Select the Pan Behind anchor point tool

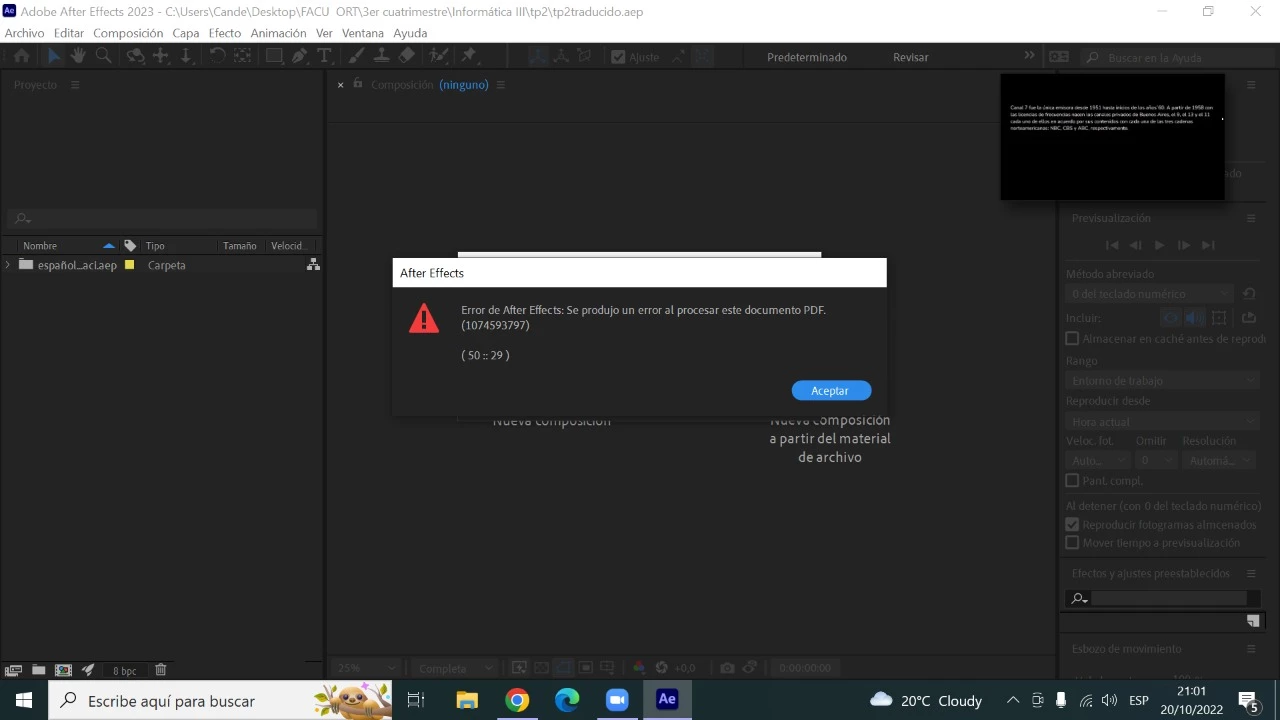coord(241,57)
